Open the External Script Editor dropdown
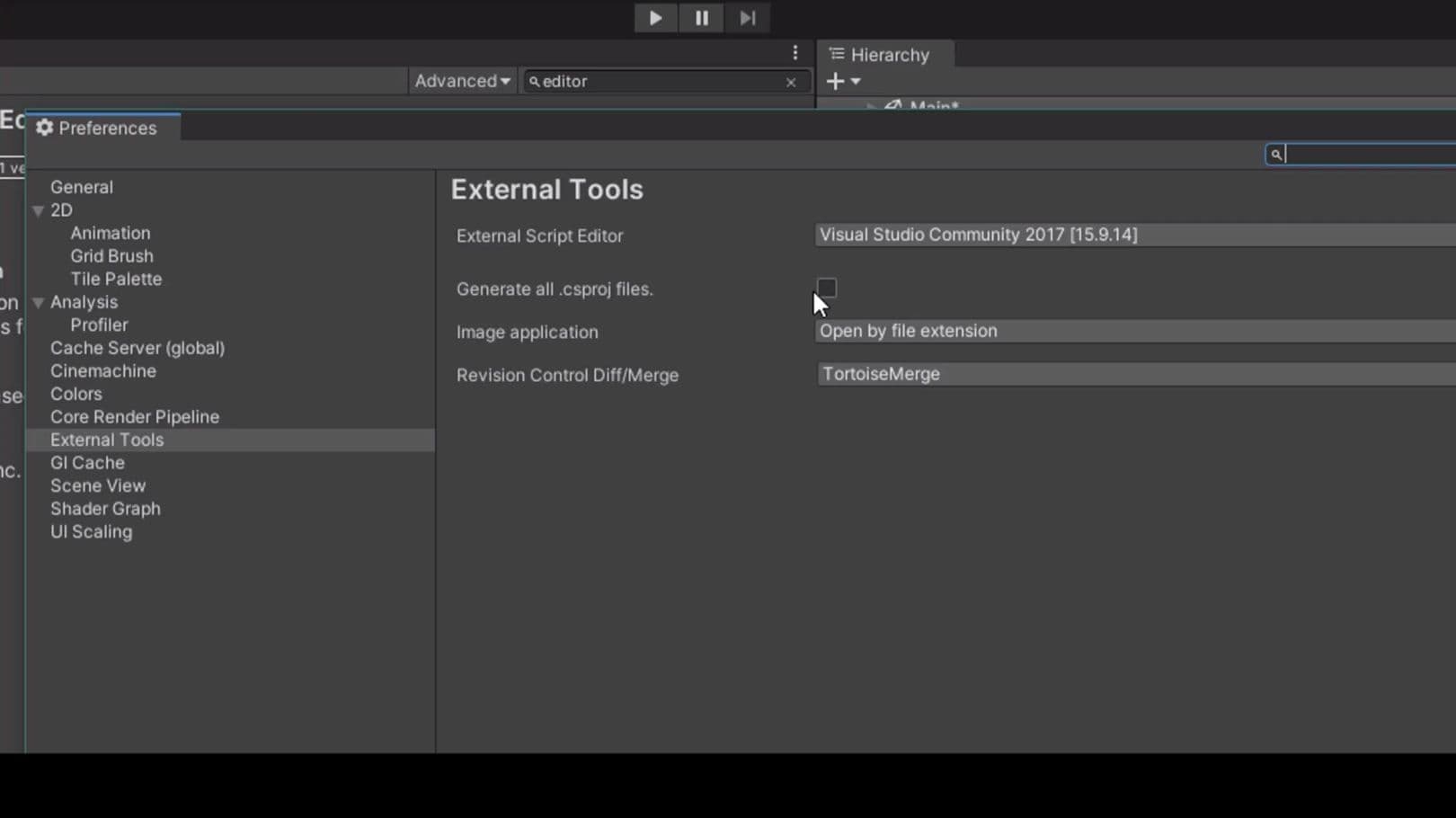Image resolution: width=1456 pixels, height=818 pixels. (1079, 235)
